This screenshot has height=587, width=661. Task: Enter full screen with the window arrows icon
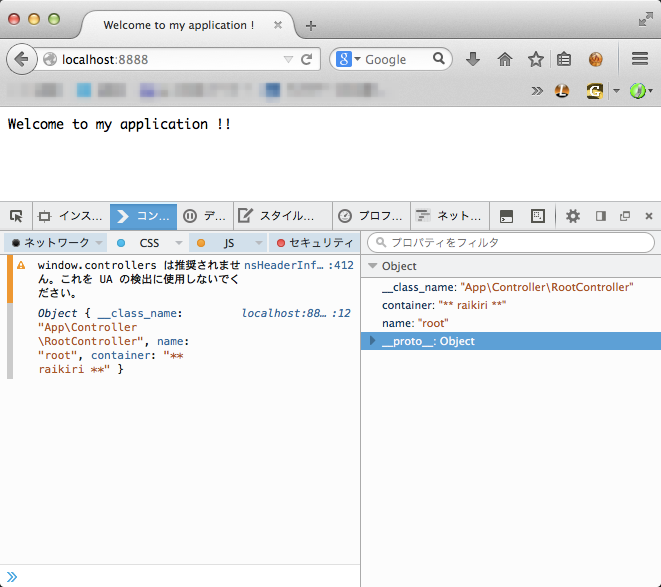tap(645, 19)
